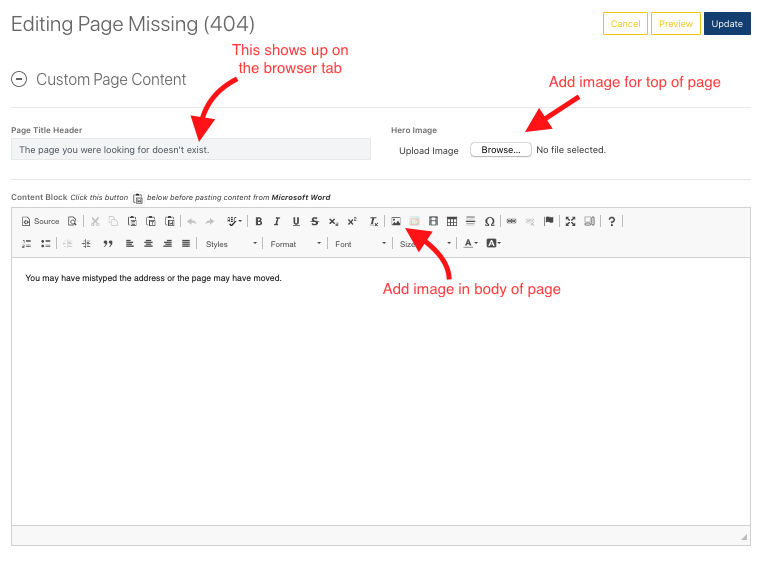The width and height of the screenshot is (759, 562).
Task: Click the Cancel button
Action: point(625,24)
